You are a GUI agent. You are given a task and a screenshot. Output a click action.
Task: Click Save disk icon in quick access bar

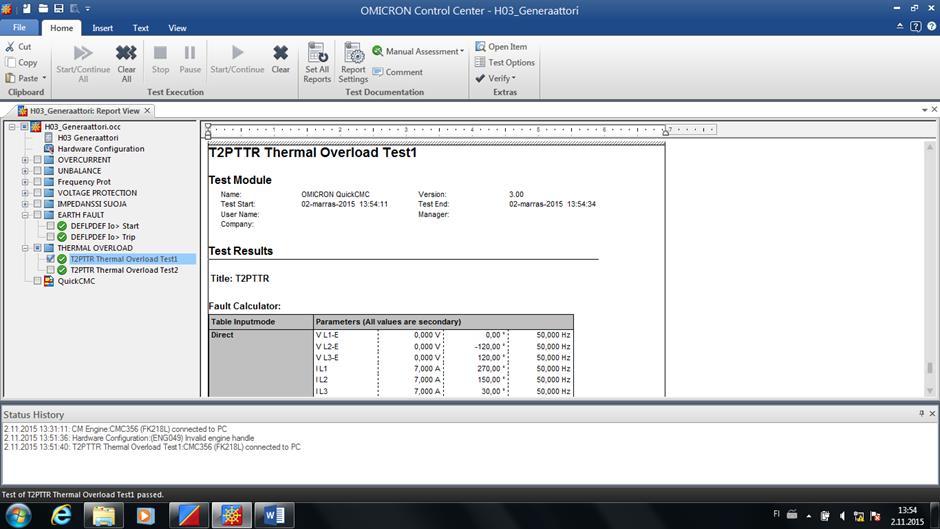pyautogui.click(x=59, y=8)
